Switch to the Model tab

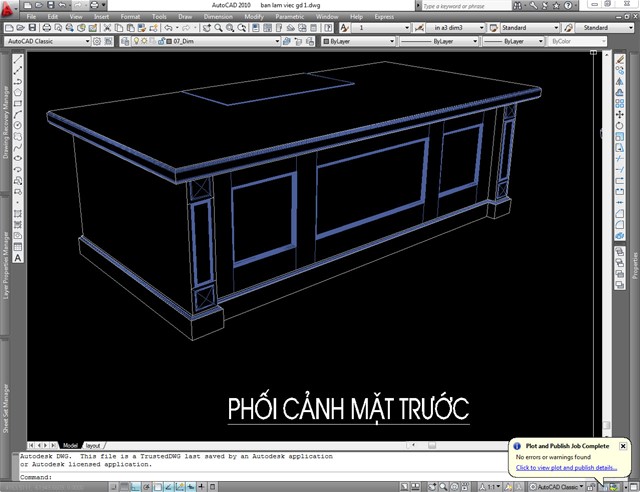[70, 445]
